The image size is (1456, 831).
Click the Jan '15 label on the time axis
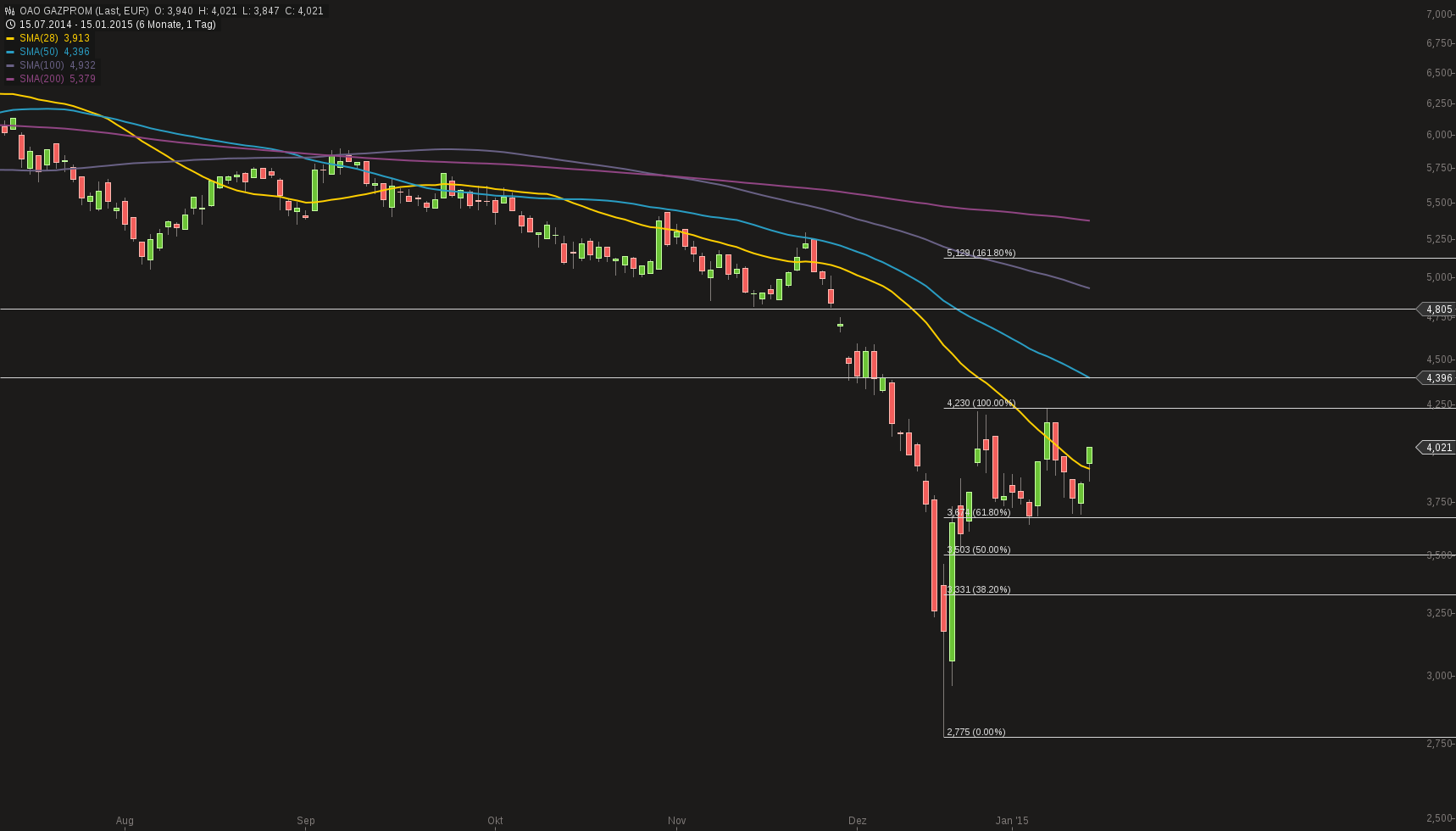[1012, 821]
